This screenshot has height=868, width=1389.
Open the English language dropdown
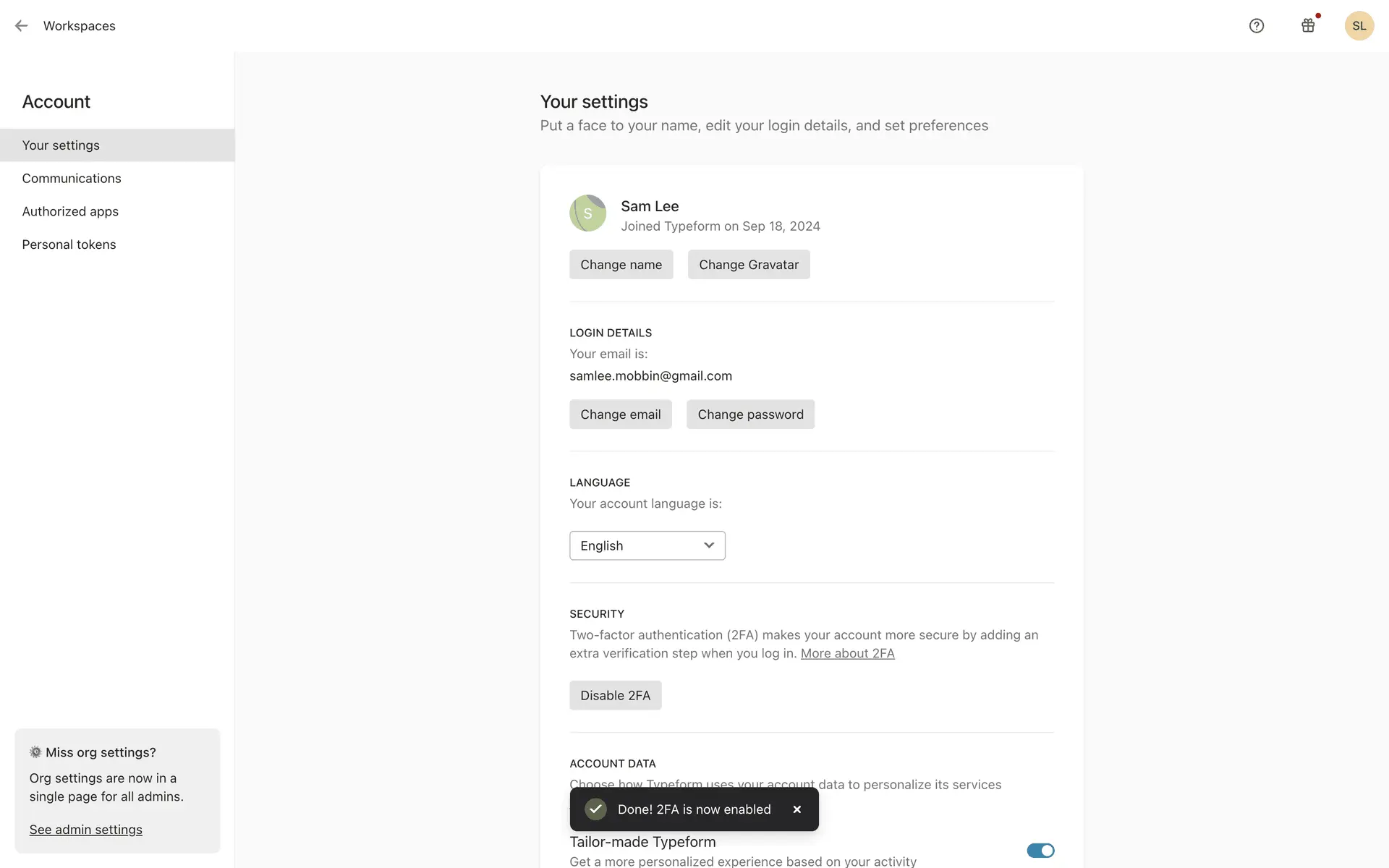[x=647, y=545]
